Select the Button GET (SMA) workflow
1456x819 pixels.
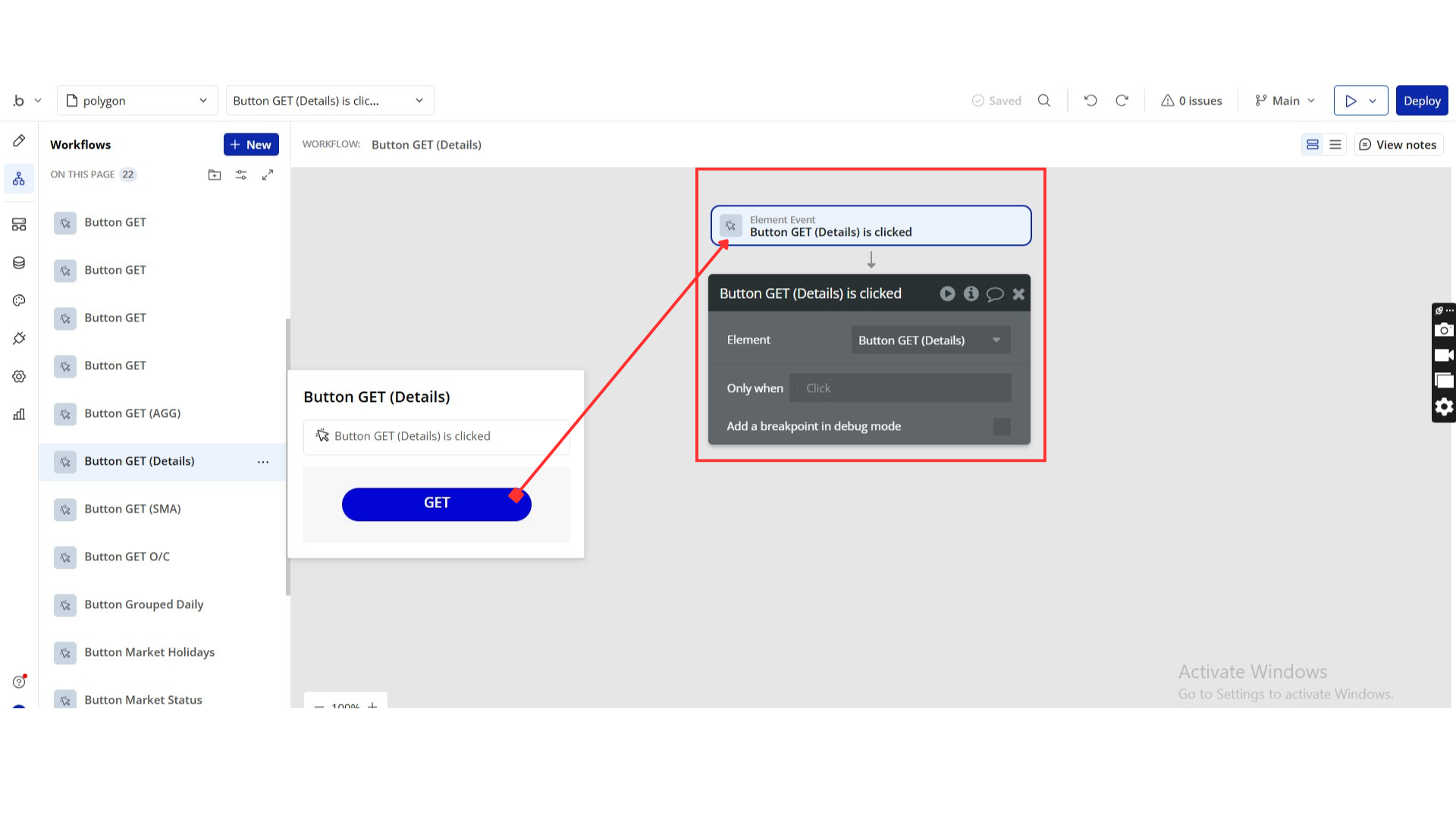[132, 509]
